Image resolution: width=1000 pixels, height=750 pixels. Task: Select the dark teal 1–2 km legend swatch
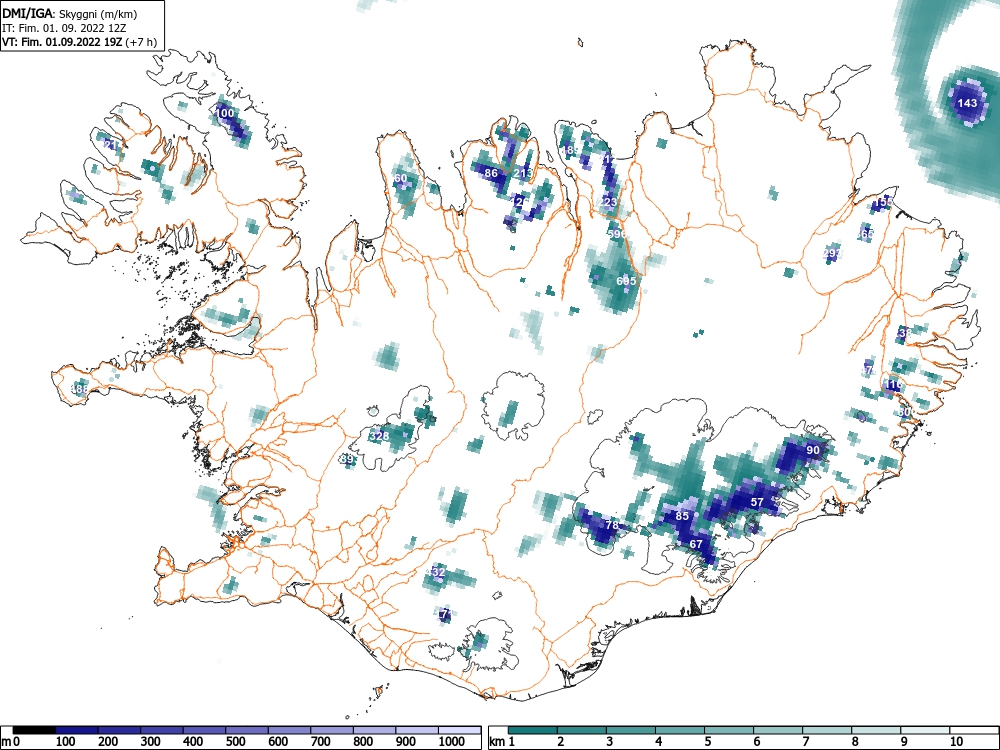pyautogui.click(x=533, y=730)
